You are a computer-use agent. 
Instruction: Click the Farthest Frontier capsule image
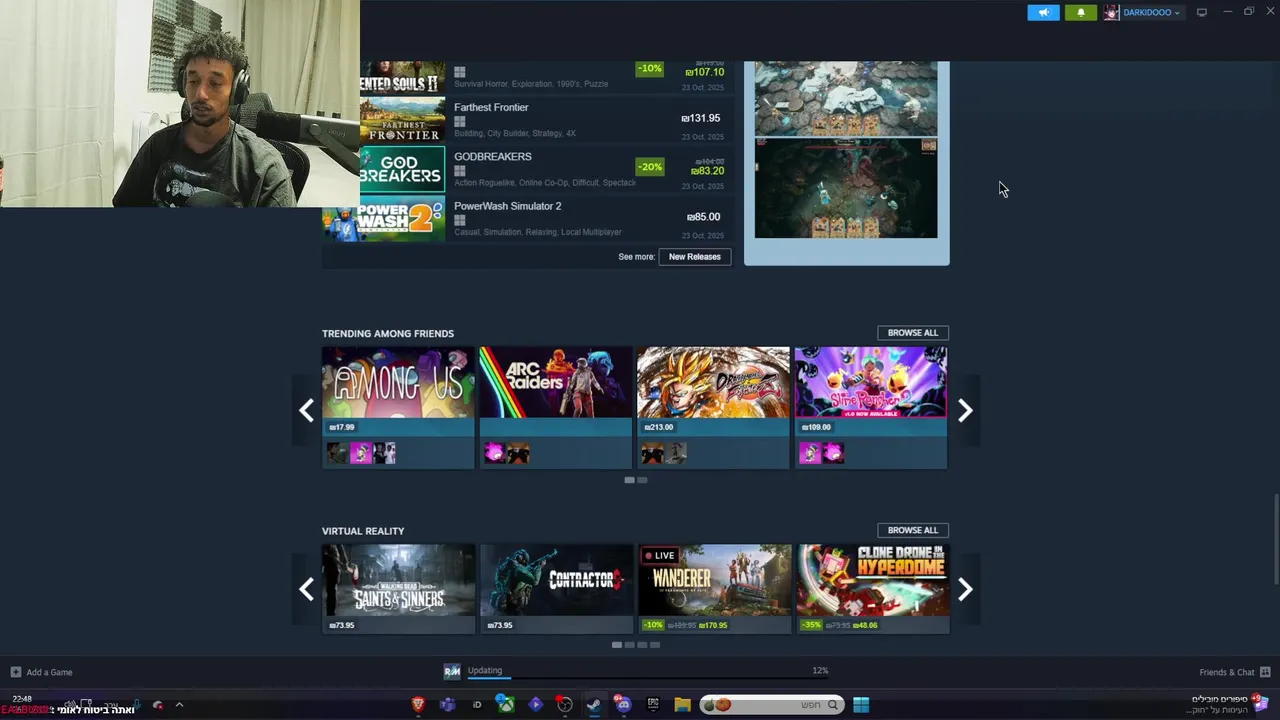tap(402, 120)
